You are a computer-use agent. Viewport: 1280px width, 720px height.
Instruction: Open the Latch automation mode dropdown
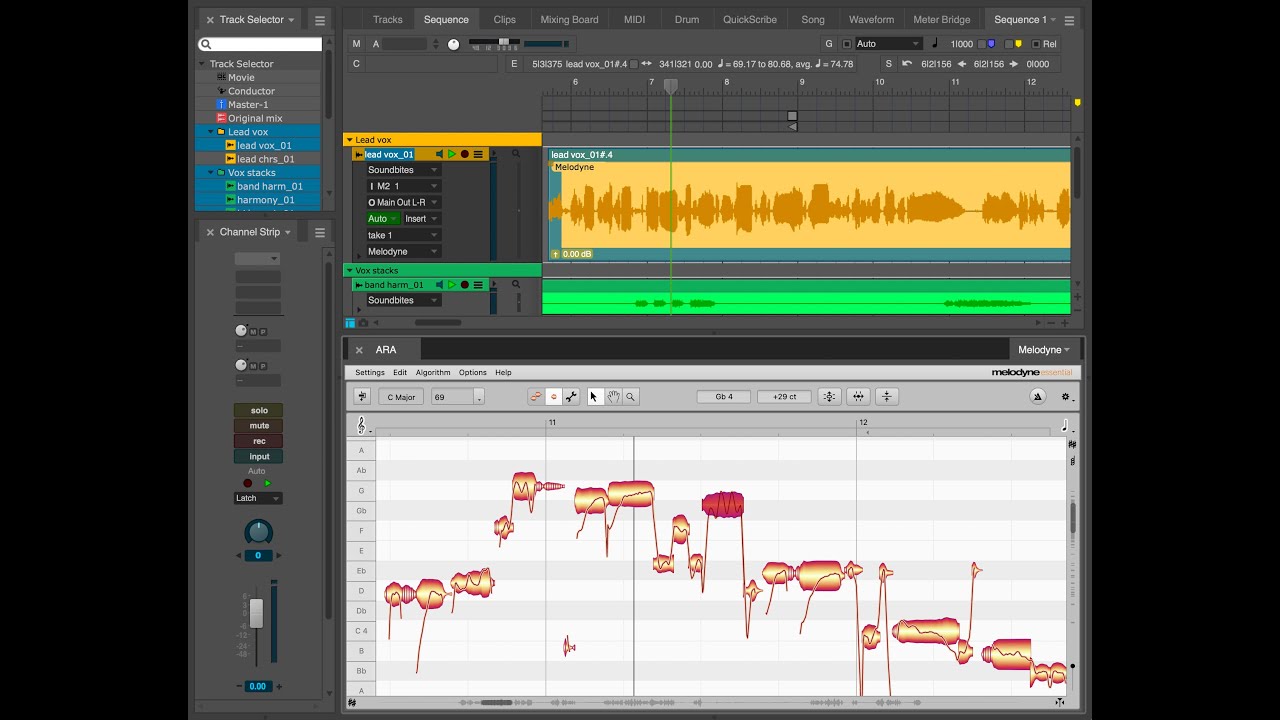(x=258, y=498)
